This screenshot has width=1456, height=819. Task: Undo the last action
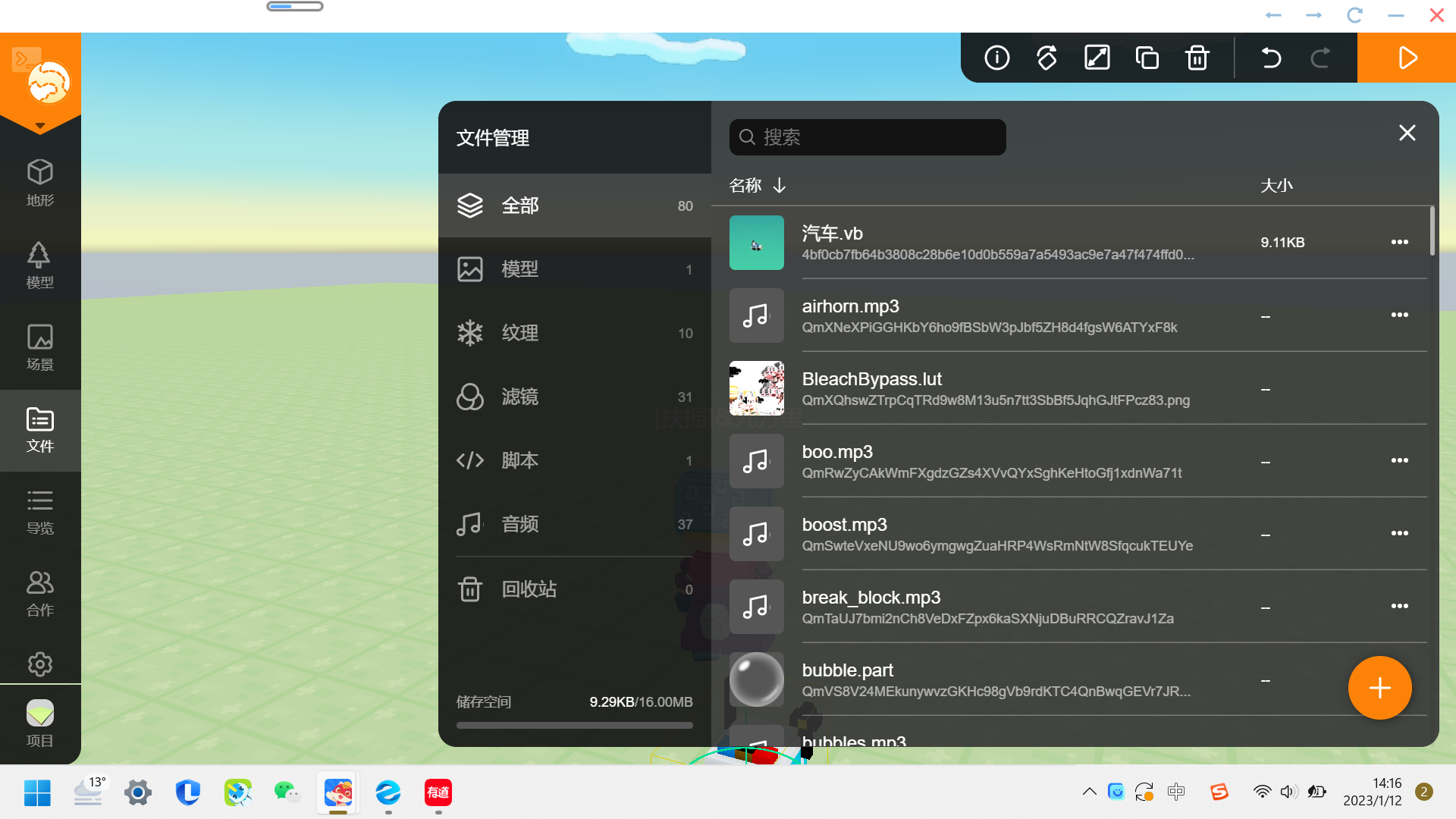(x=1271, y=58)
